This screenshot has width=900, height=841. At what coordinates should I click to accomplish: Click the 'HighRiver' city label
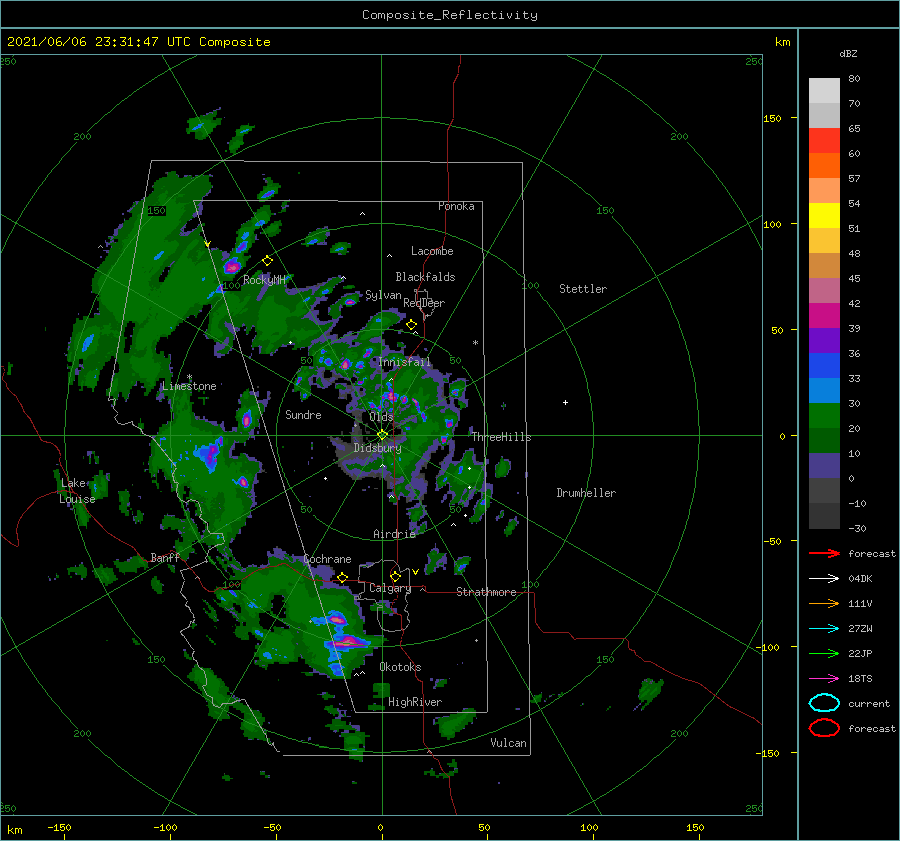pos(415,702)
